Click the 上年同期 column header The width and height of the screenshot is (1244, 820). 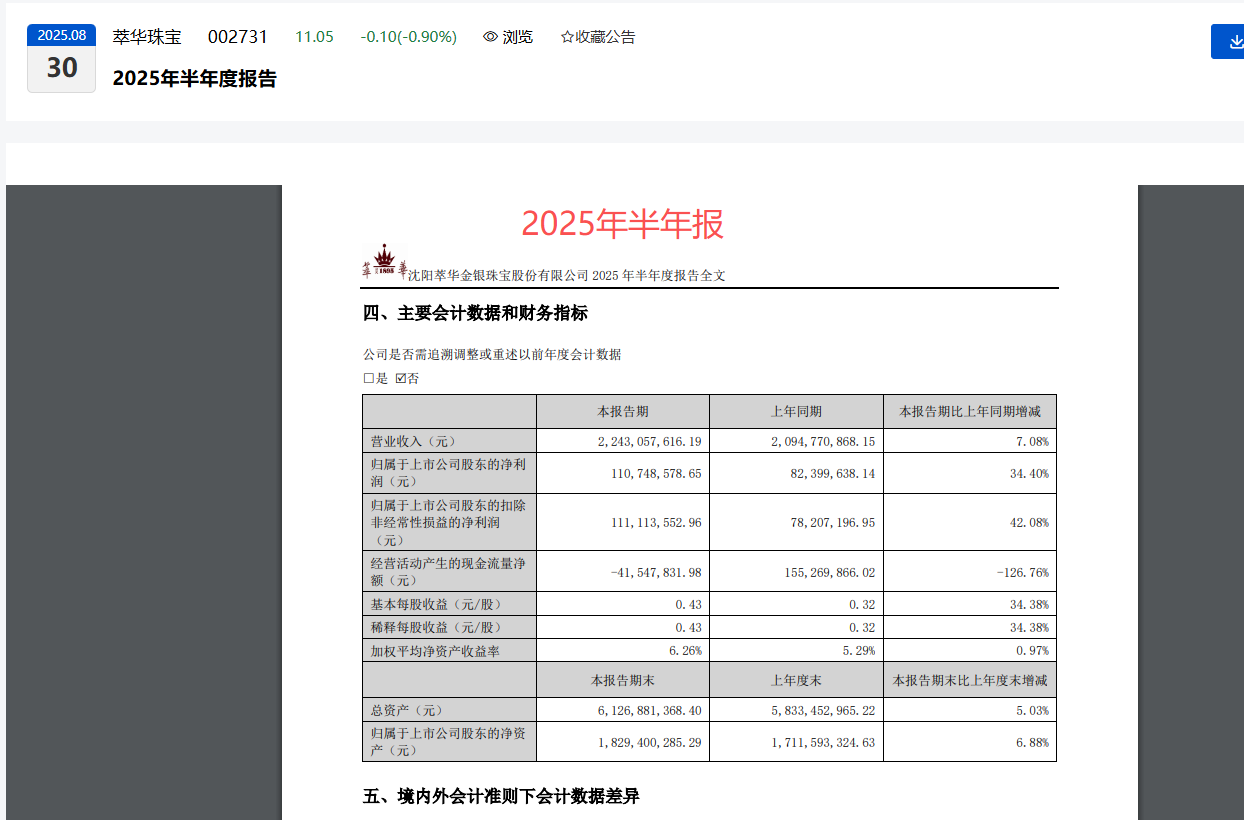coord(796,412)
